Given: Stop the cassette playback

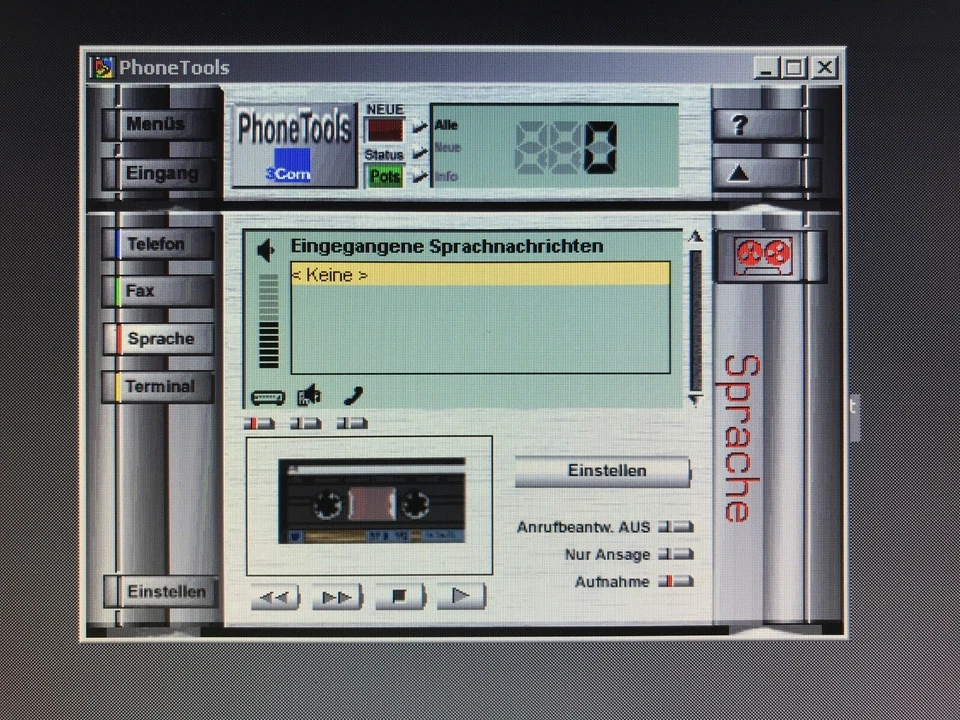Looking at the screenshot, I should click(399, 596).
